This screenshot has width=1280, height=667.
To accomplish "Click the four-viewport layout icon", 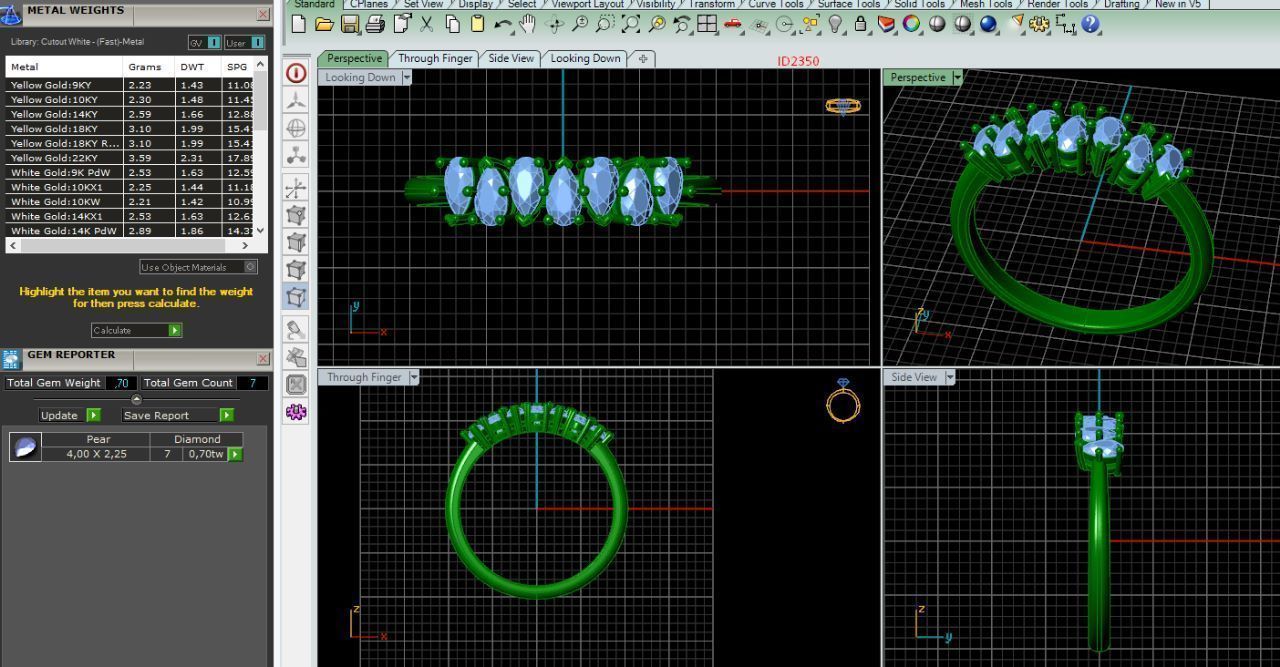I will 707,24.
